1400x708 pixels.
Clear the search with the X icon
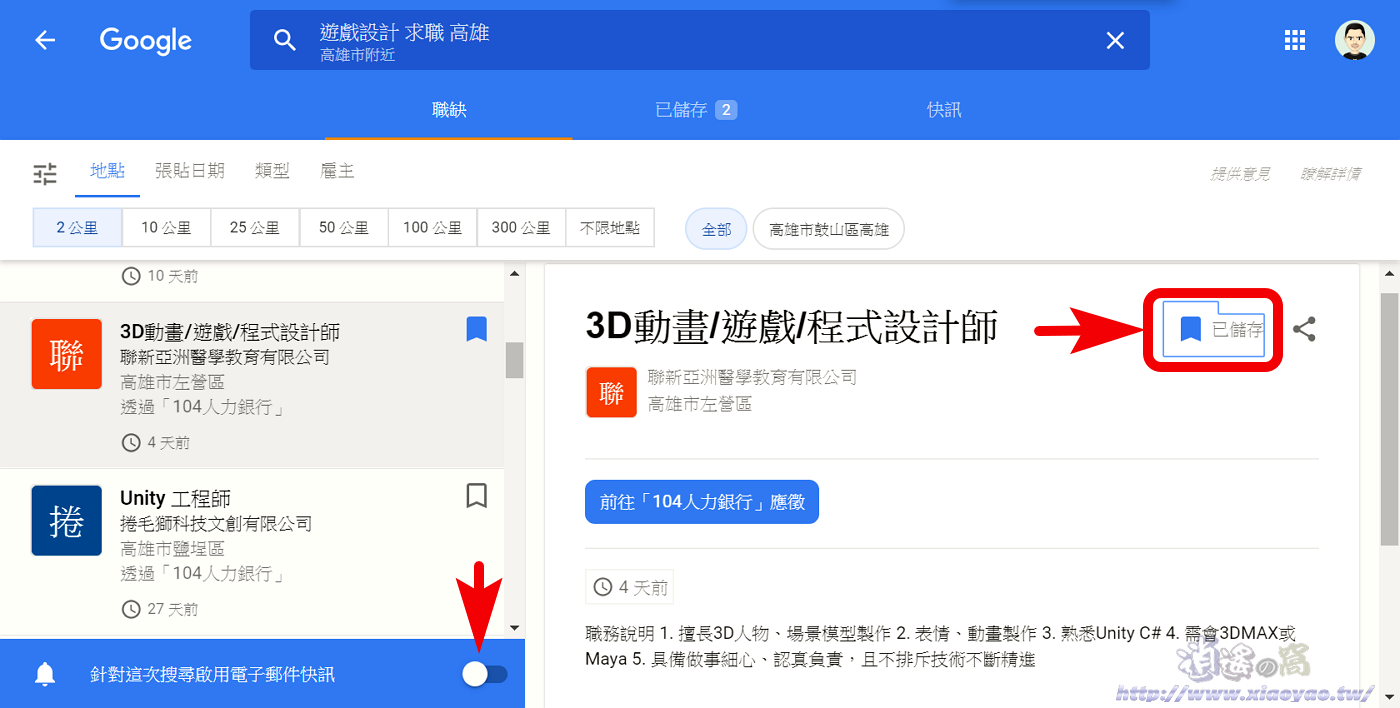[x=1115, y=40]
